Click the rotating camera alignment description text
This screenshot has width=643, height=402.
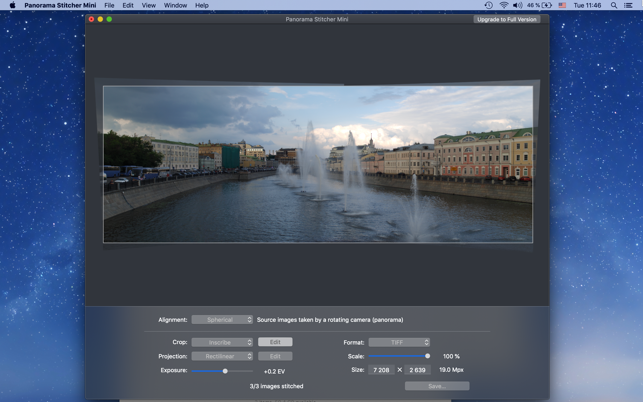point(330,320)
